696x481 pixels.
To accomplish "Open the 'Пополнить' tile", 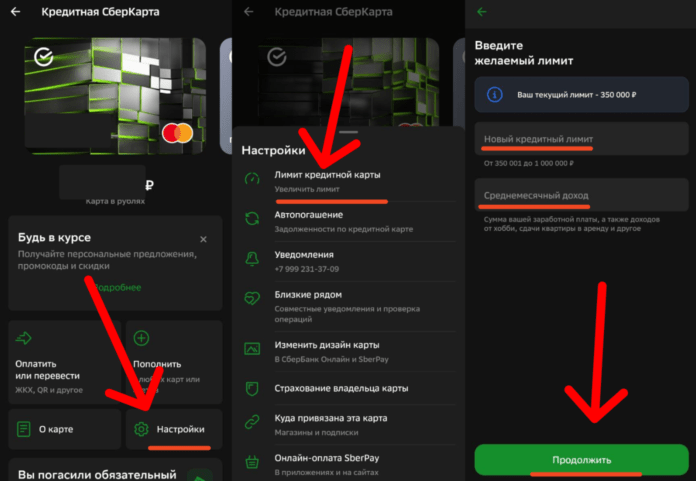I will (x=174, y=362).
